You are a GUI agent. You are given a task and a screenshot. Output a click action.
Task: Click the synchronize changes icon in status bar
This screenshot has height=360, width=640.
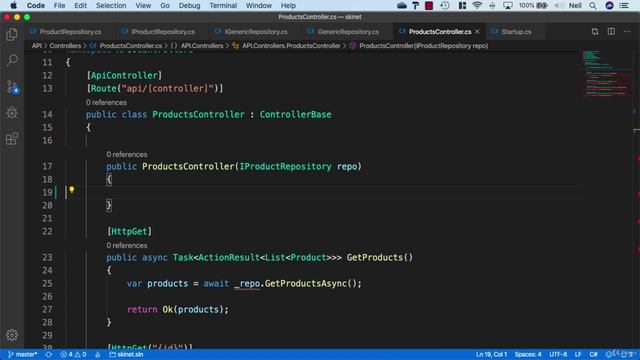point(49,354)
